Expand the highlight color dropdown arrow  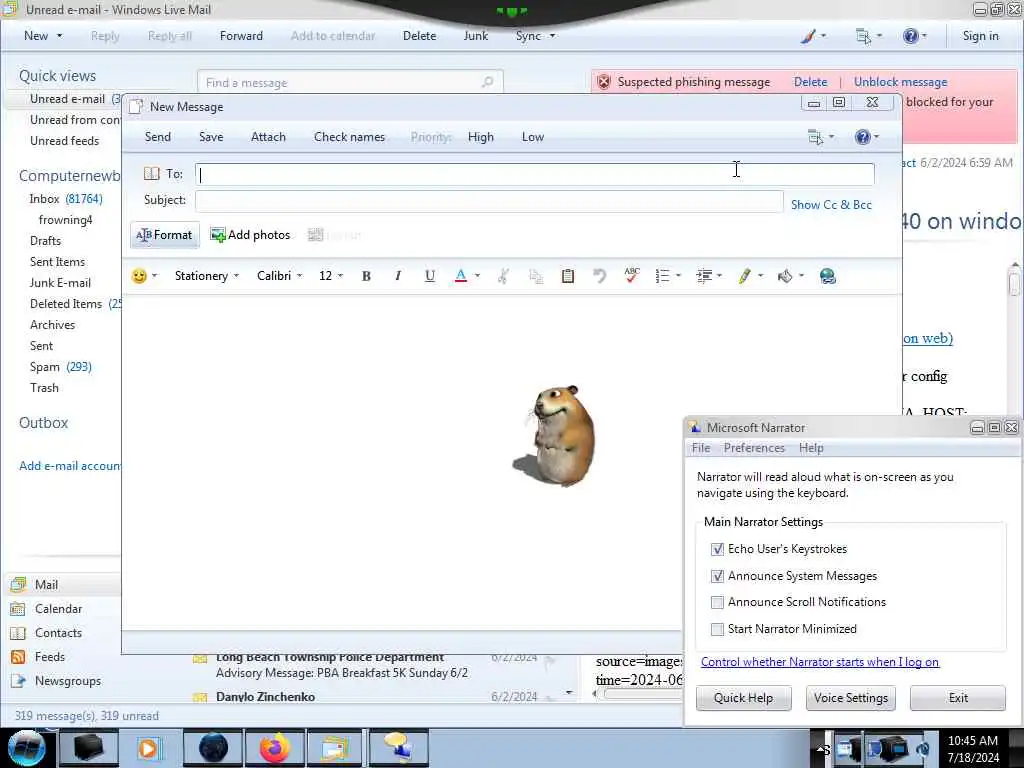coord(761,276)
